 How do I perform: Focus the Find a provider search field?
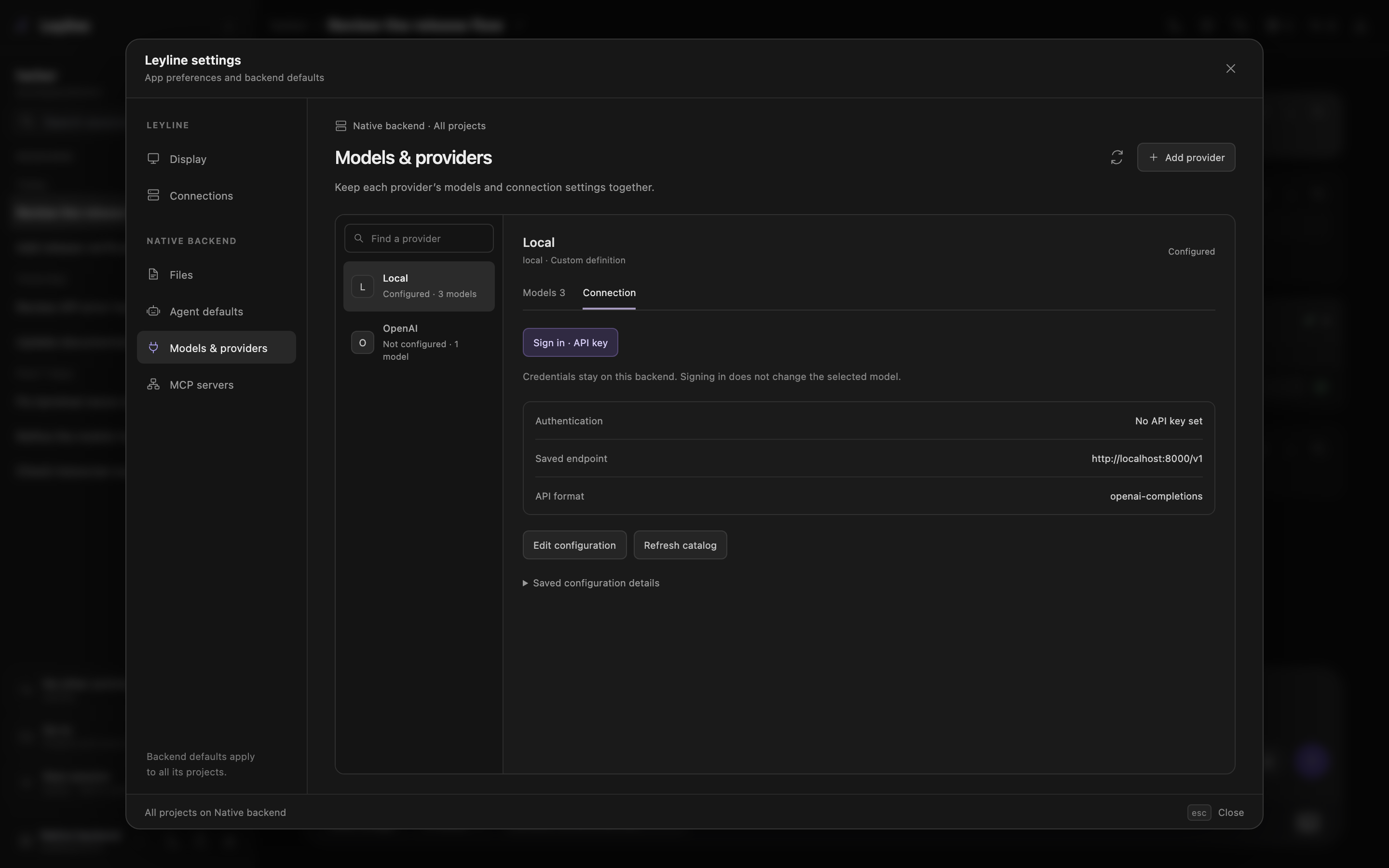(x=419, y=238)
